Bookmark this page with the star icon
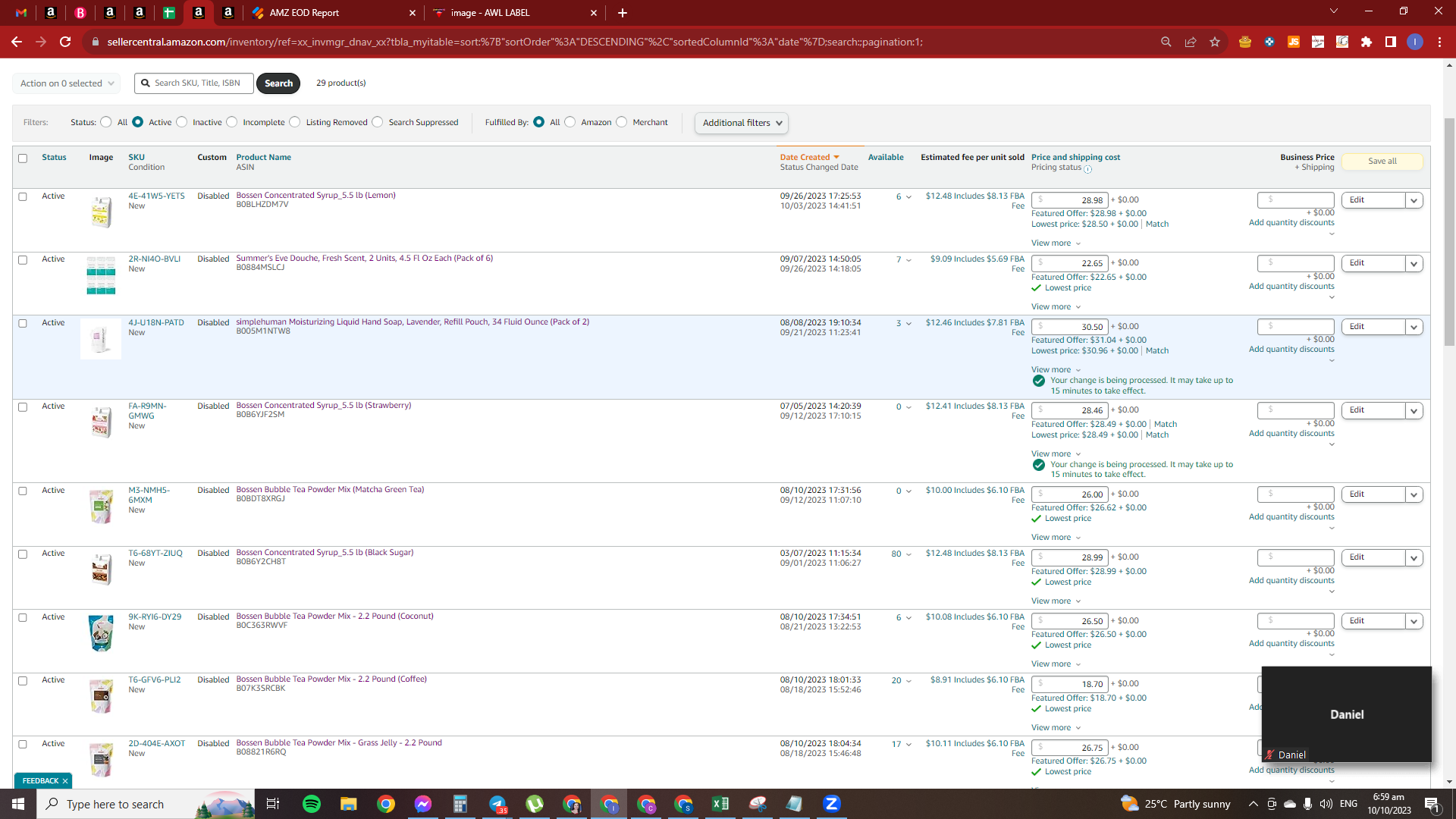 pos(1215,42)
